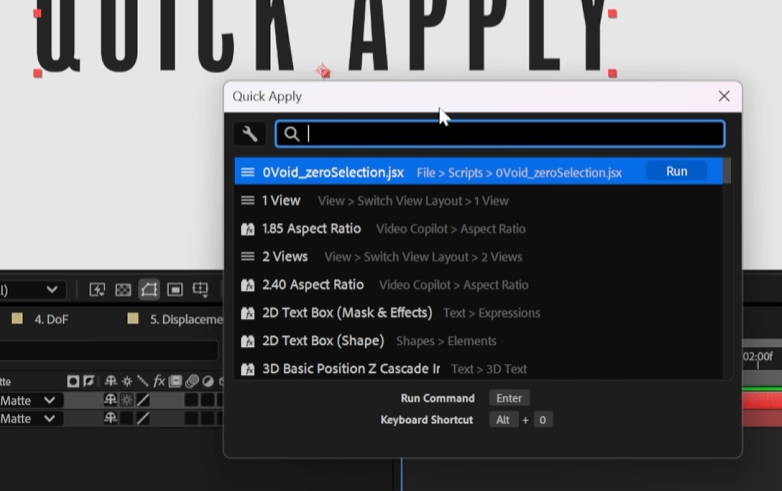Select the 1.85 Aspect Ratio preset
This screenshot has width=782, height=491.
(x=478, y=229)
